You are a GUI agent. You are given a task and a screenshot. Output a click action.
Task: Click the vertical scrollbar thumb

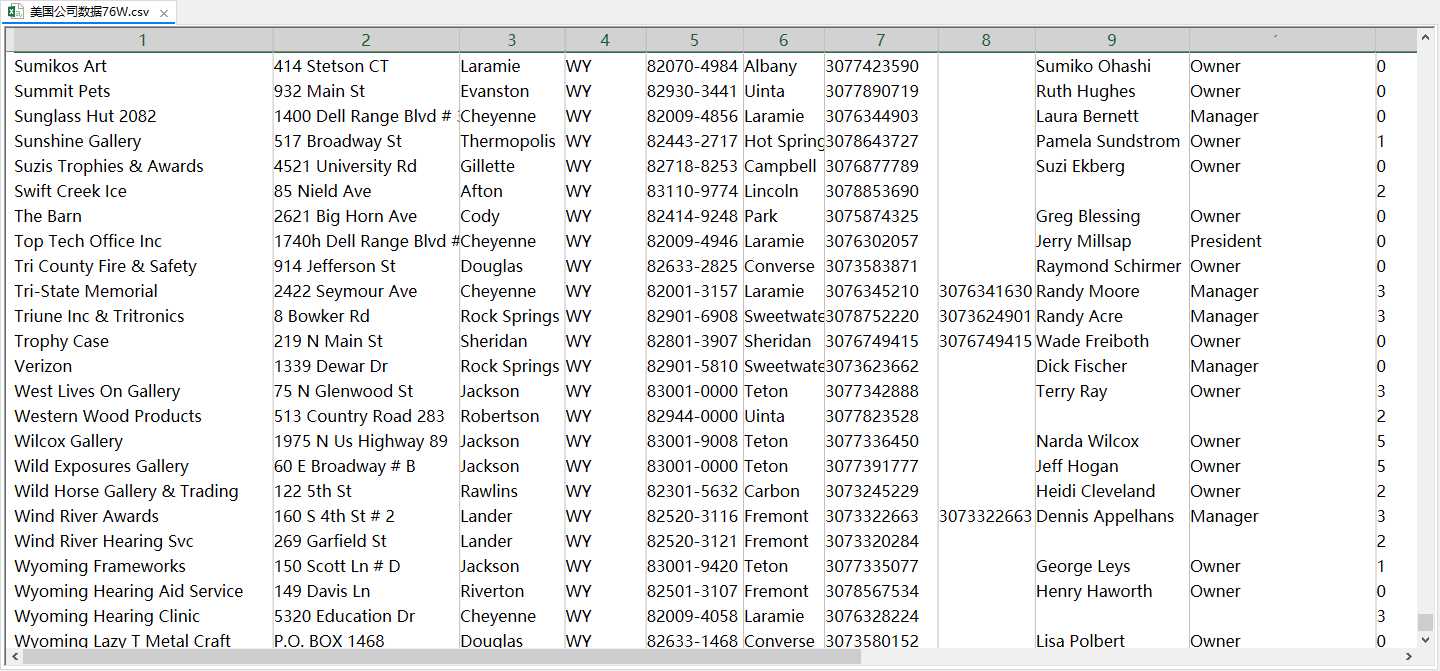pyautogui.click(x=1426, y=622)
